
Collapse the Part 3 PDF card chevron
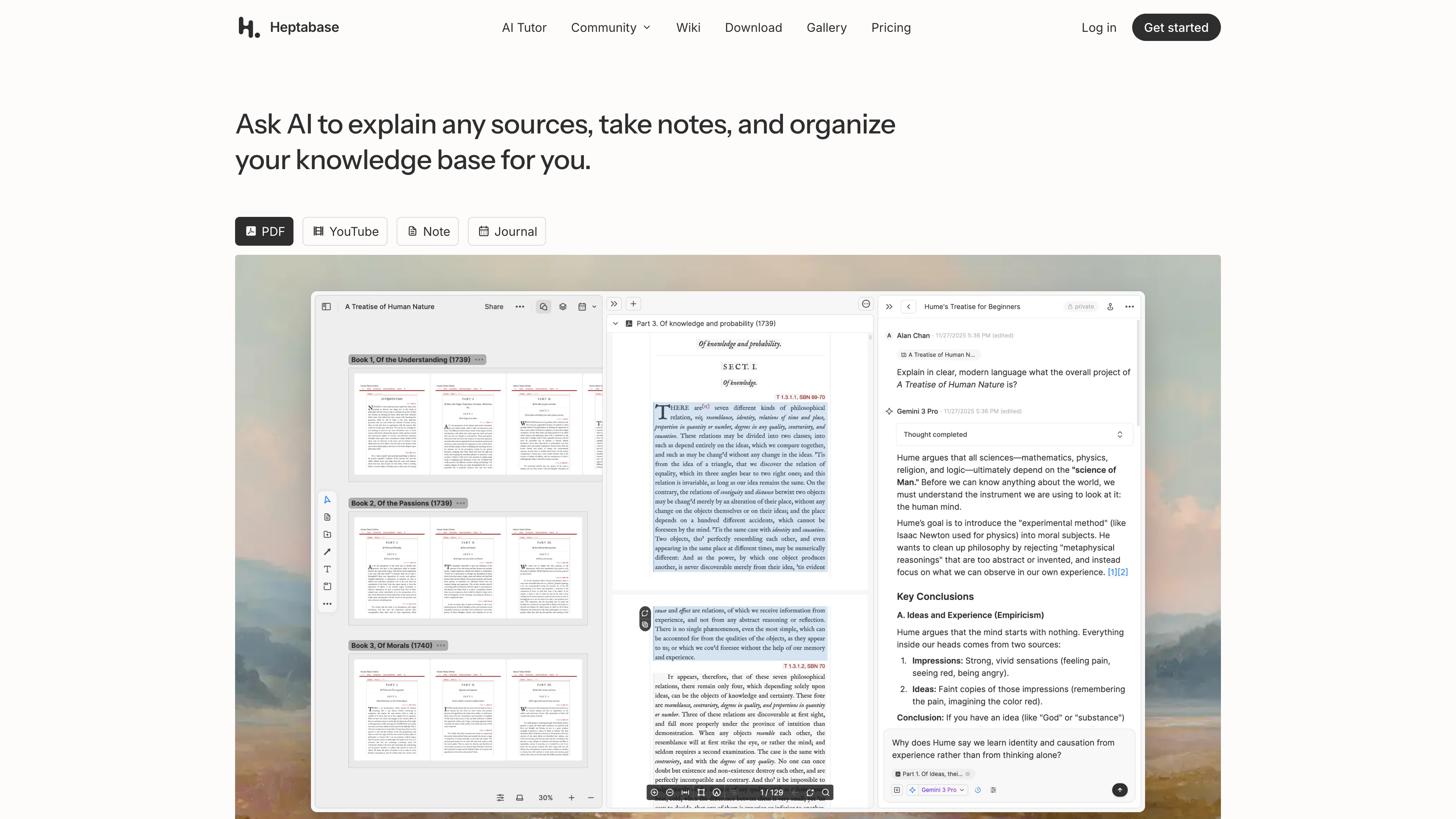point(615,323)
